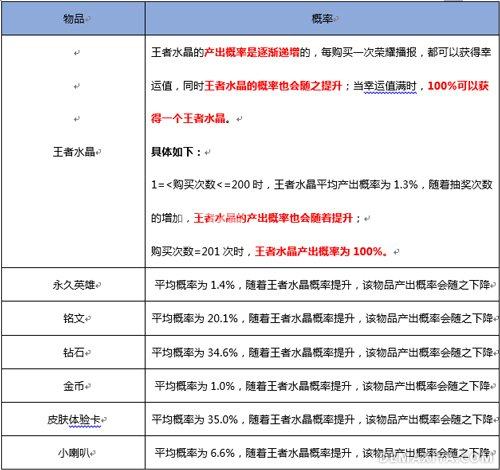Click the 铭文 item cell
Viewport: 500px width, 470px height.
click(73, 318)
